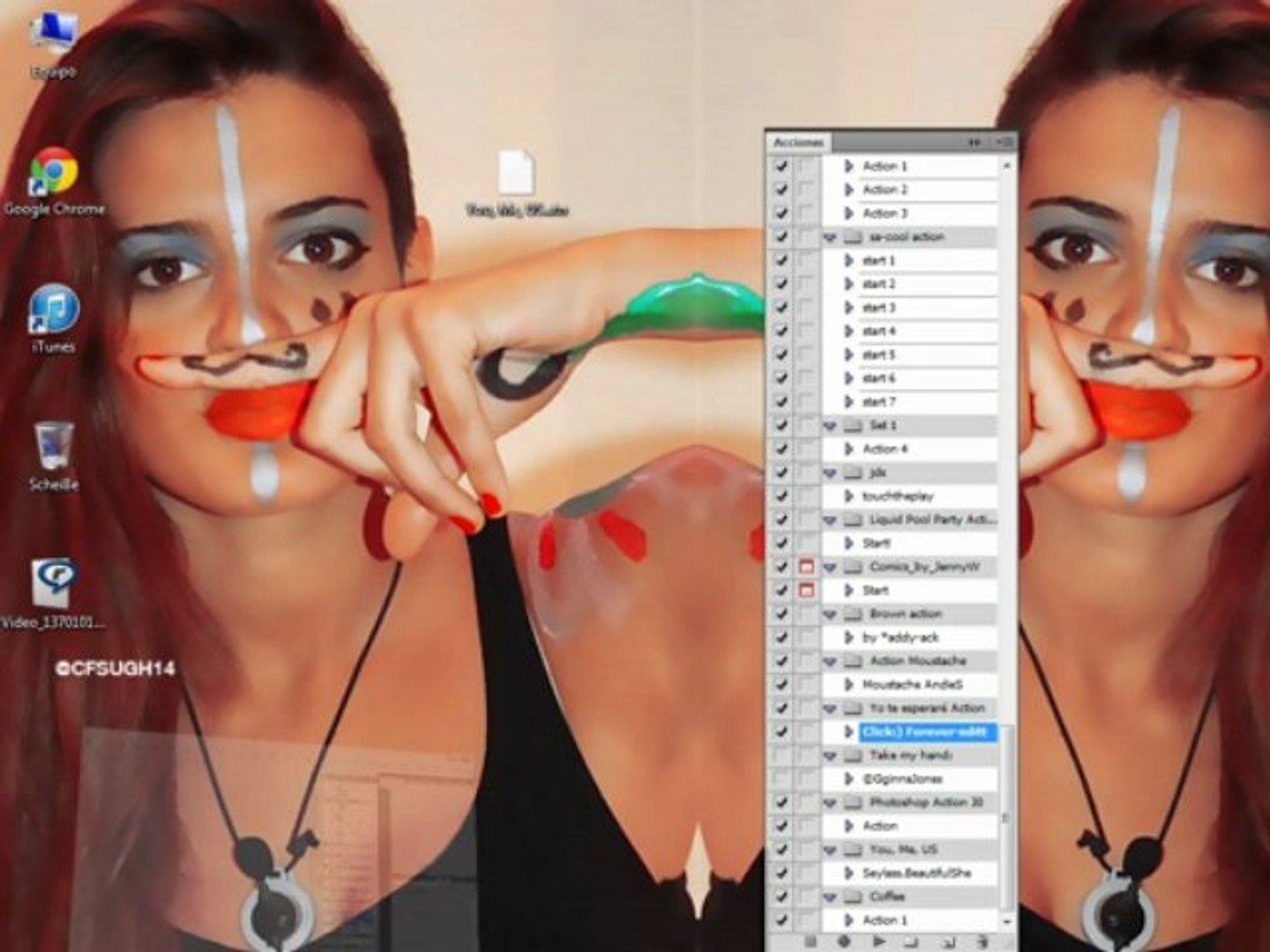Select the Google Chrome desktop shortcut
Viewport: 1270px width, 952px height.
point(55,182)
